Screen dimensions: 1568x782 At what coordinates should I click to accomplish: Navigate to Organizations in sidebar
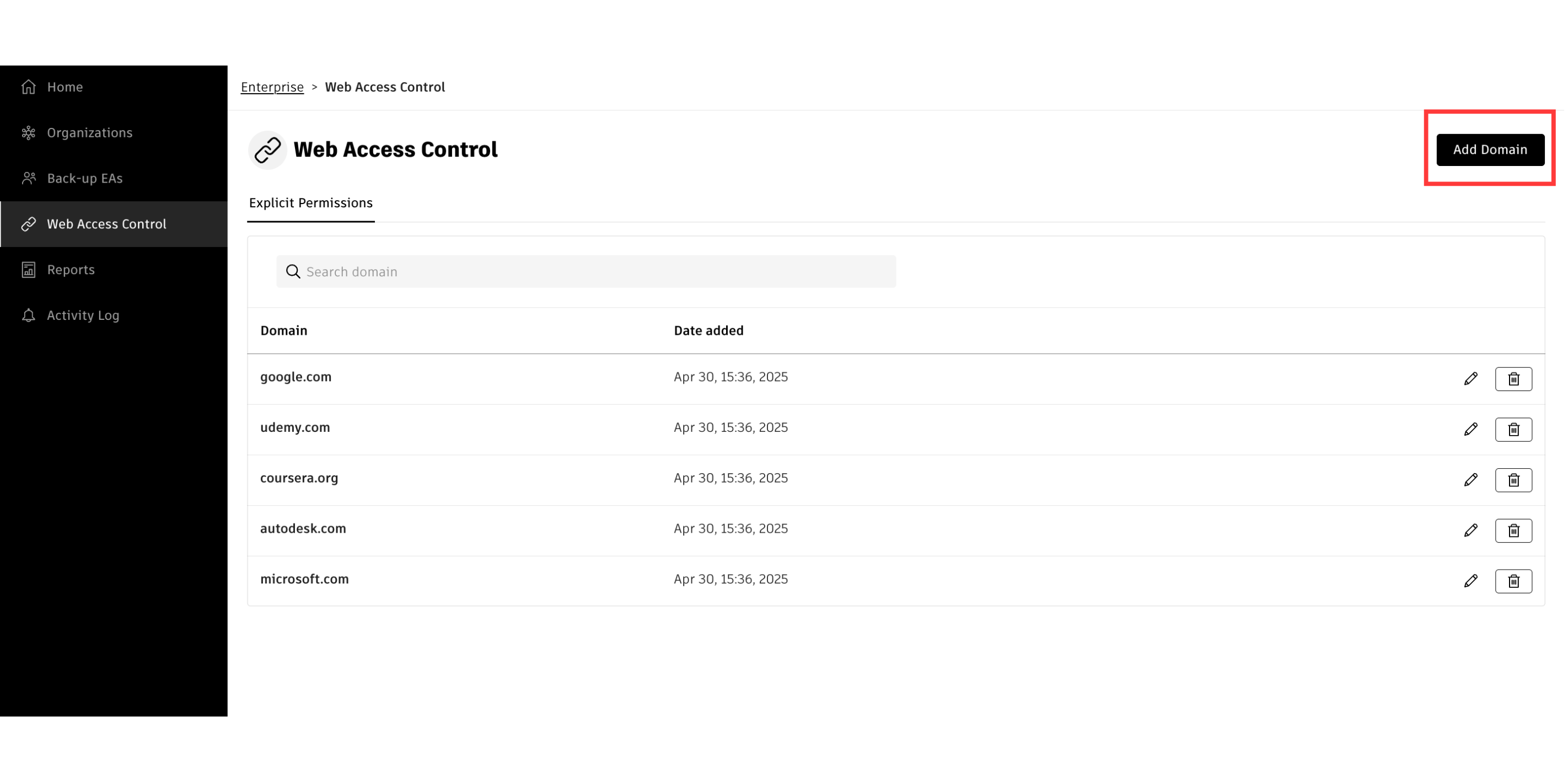[89, 133]
